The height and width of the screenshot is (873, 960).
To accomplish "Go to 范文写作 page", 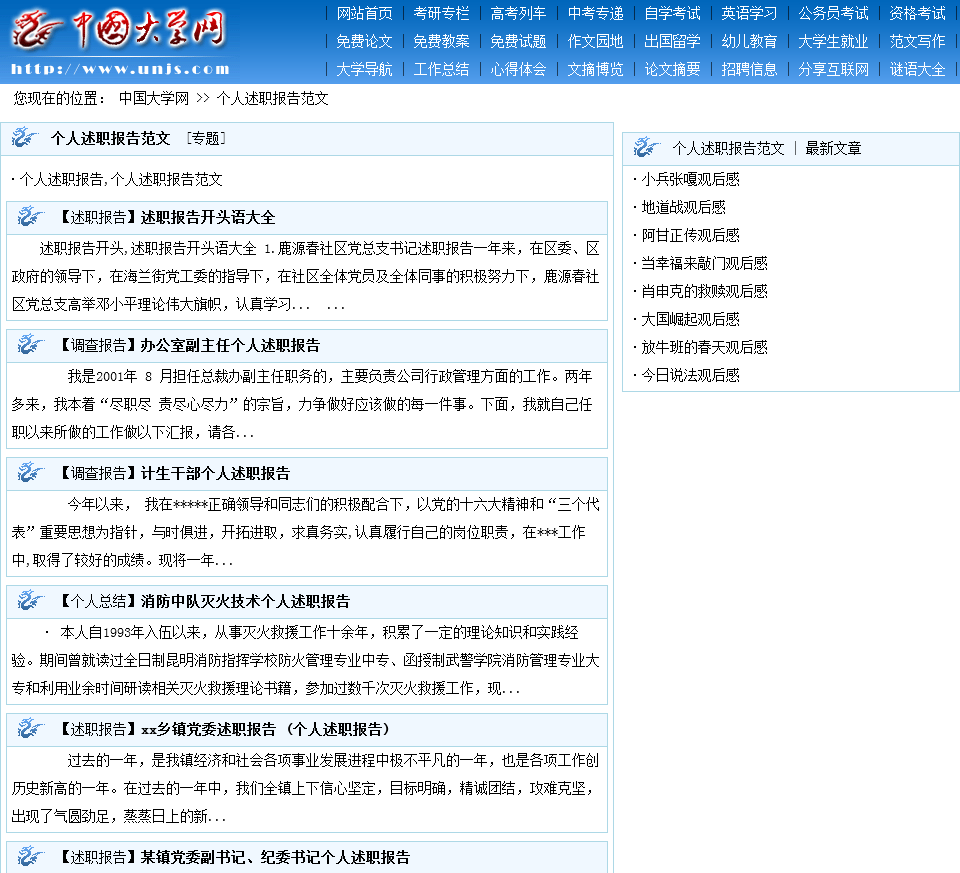I will coord(917,41).
